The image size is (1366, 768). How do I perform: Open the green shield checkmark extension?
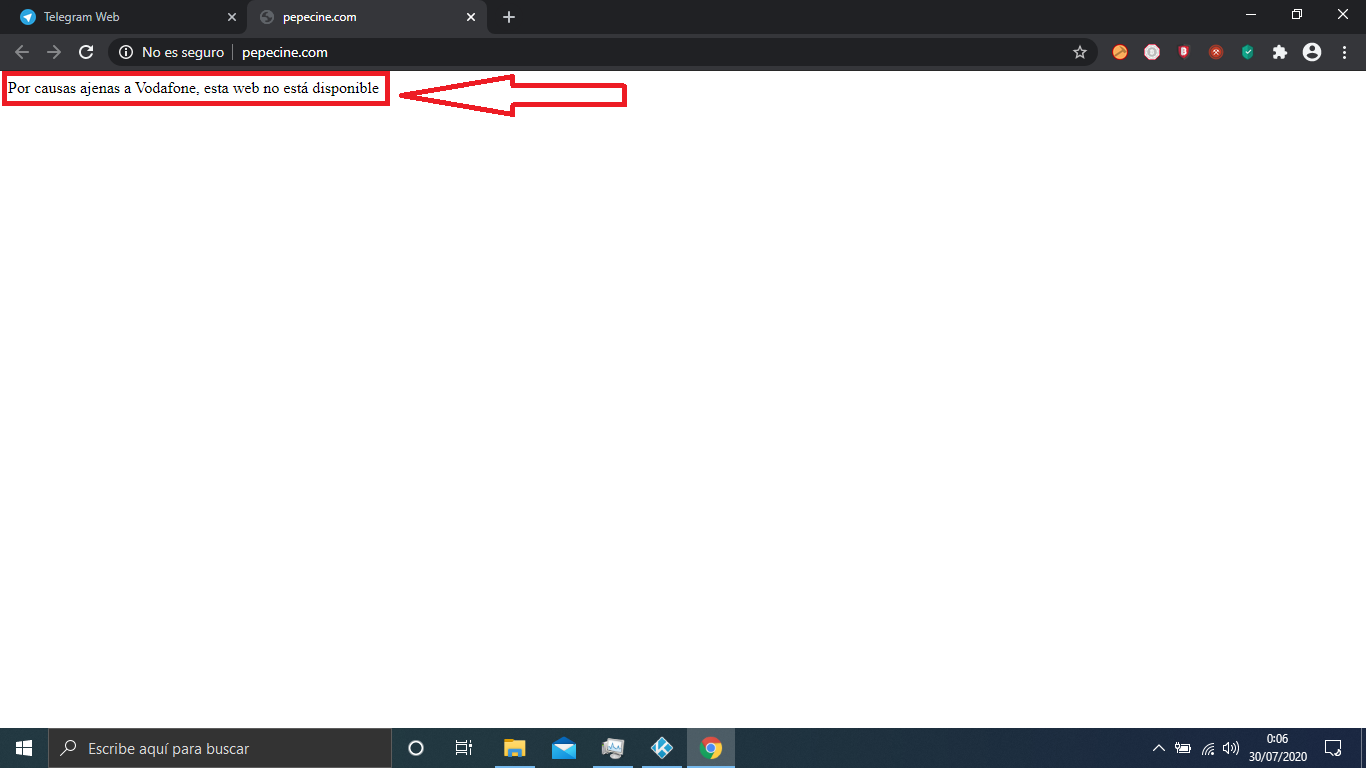pyautogui.click(x=1248, y=52)
